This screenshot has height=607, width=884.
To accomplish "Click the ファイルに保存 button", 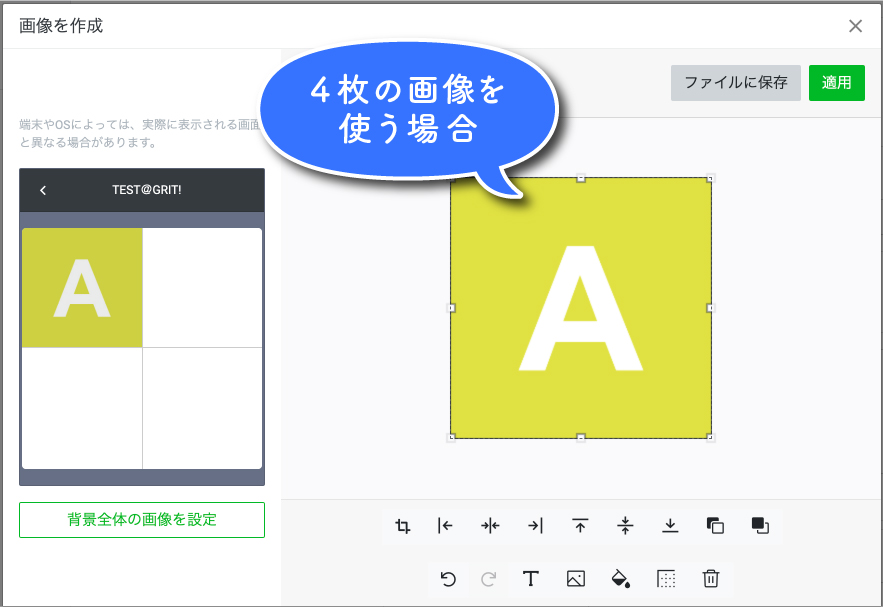I will [735, 83].
